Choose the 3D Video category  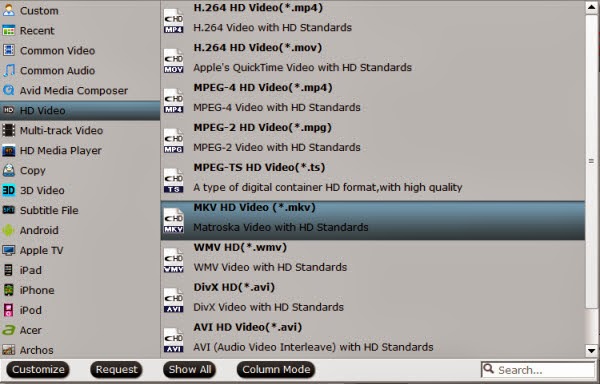coord(80,190)
